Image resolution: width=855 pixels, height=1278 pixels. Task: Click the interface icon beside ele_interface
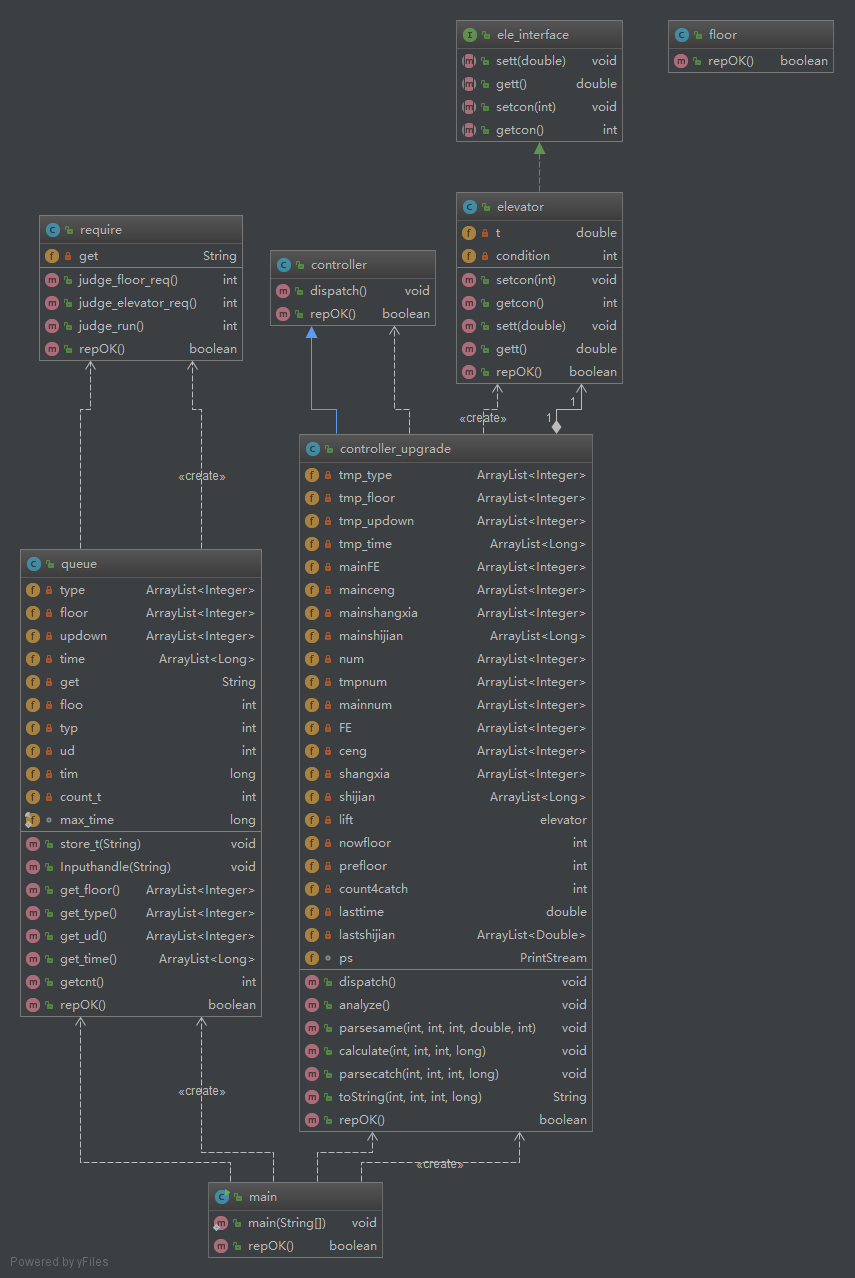pos(470,35)
